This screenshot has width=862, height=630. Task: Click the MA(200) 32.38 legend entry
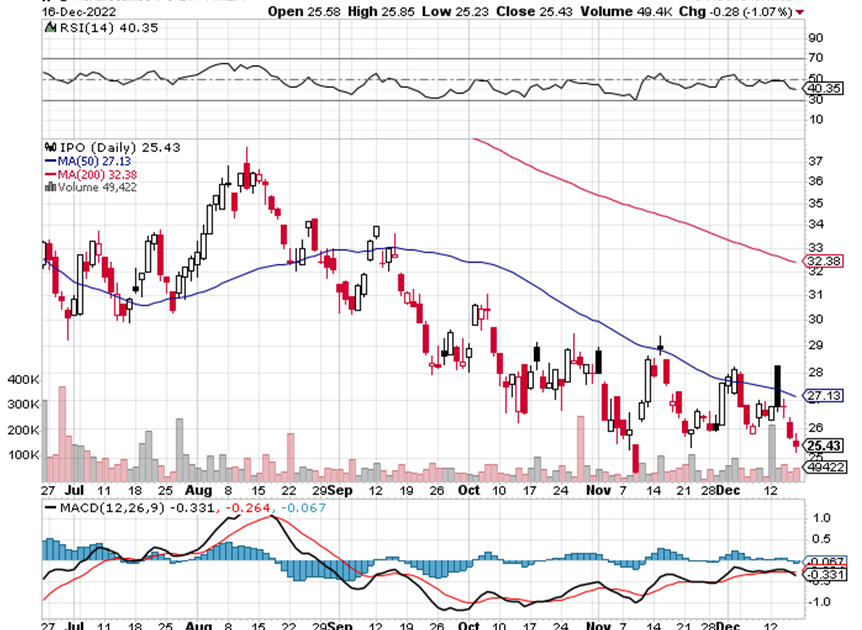pos(97,174)
